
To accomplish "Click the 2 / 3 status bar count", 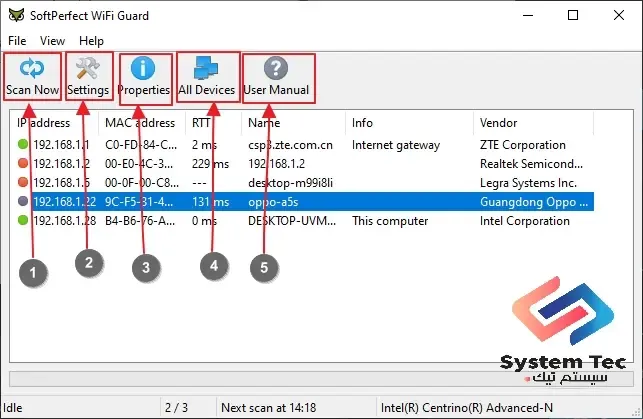I will tap(176, 408).
